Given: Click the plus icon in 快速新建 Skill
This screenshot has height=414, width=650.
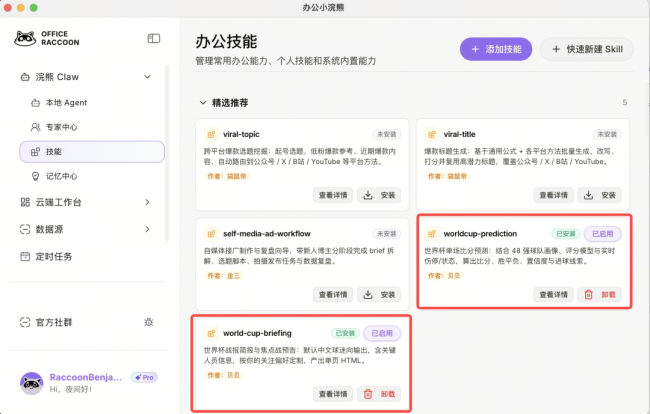Looking at the screenshot, I should (x=556, y=49).
